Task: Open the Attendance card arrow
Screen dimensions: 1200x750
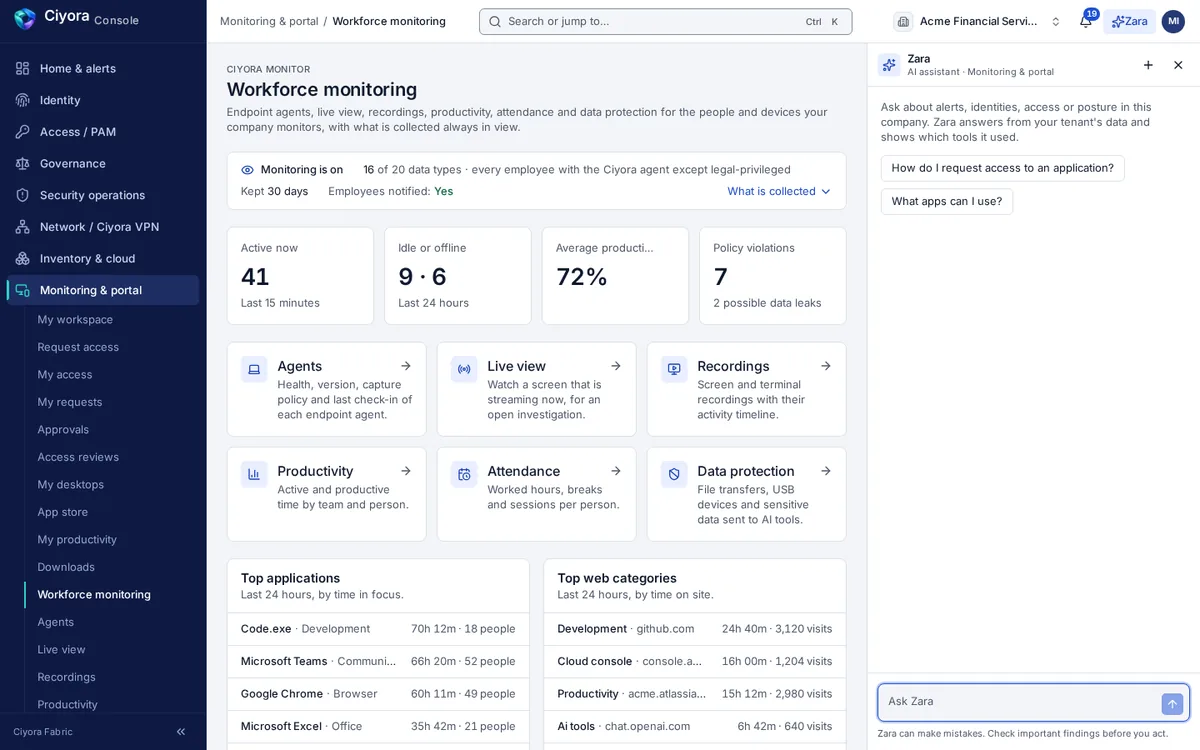Action: [615, 471]
